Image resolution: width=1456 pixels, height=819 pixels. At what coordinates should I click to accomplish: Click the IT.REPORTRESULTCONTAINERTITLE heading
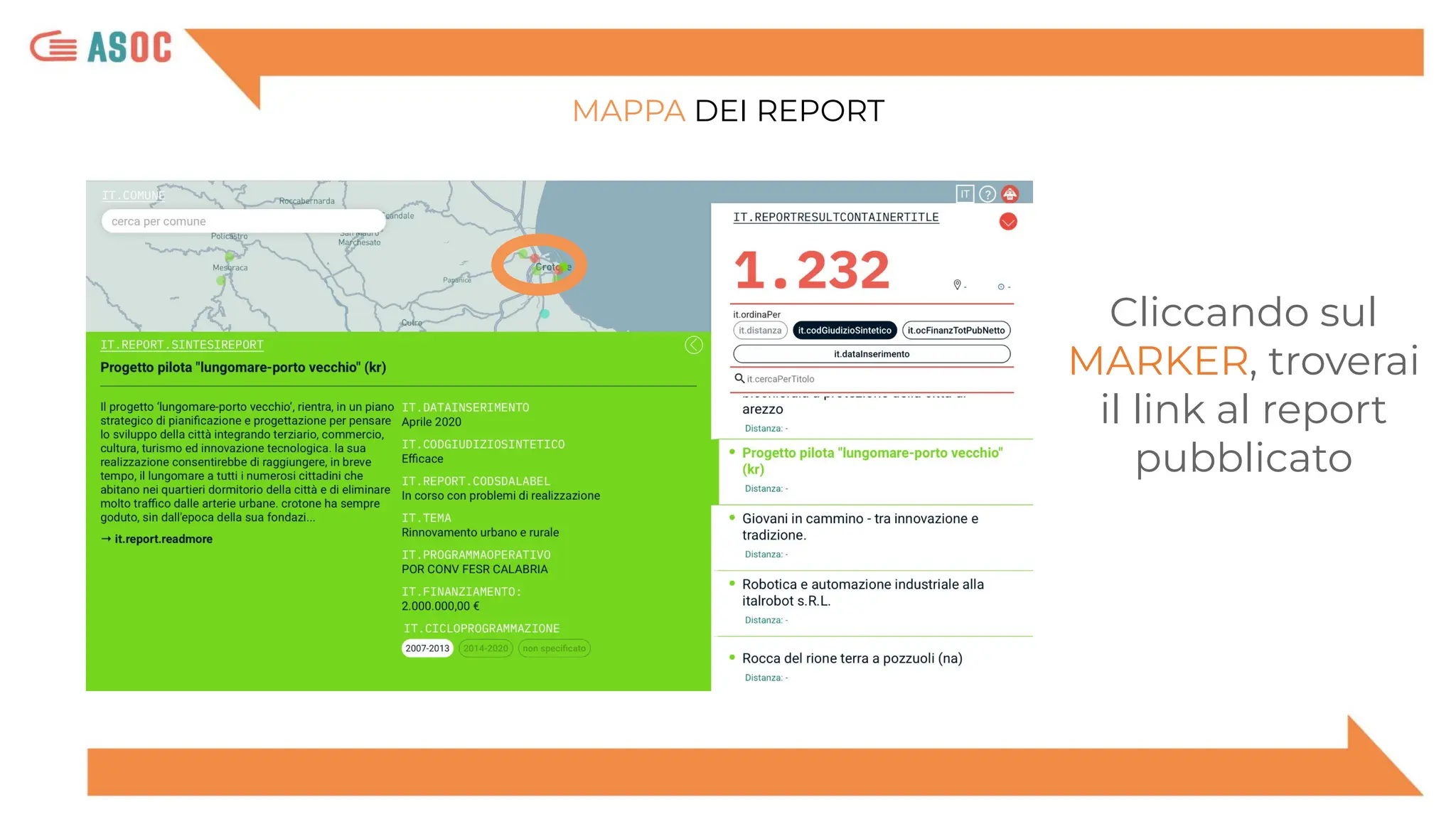pyautogui.click(x=836, y=218)
